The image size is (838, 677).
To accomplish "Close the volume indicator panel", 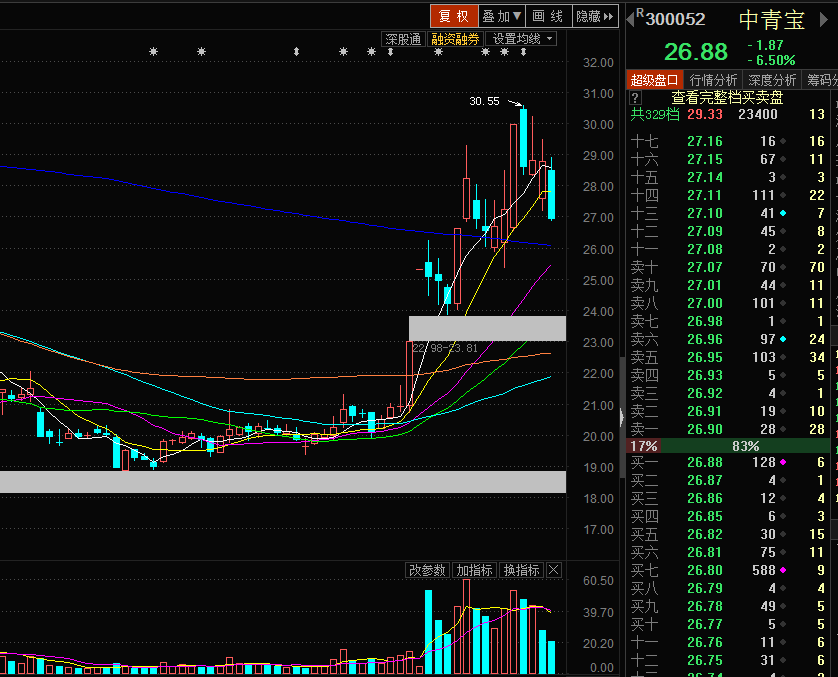I will [554, 570].
